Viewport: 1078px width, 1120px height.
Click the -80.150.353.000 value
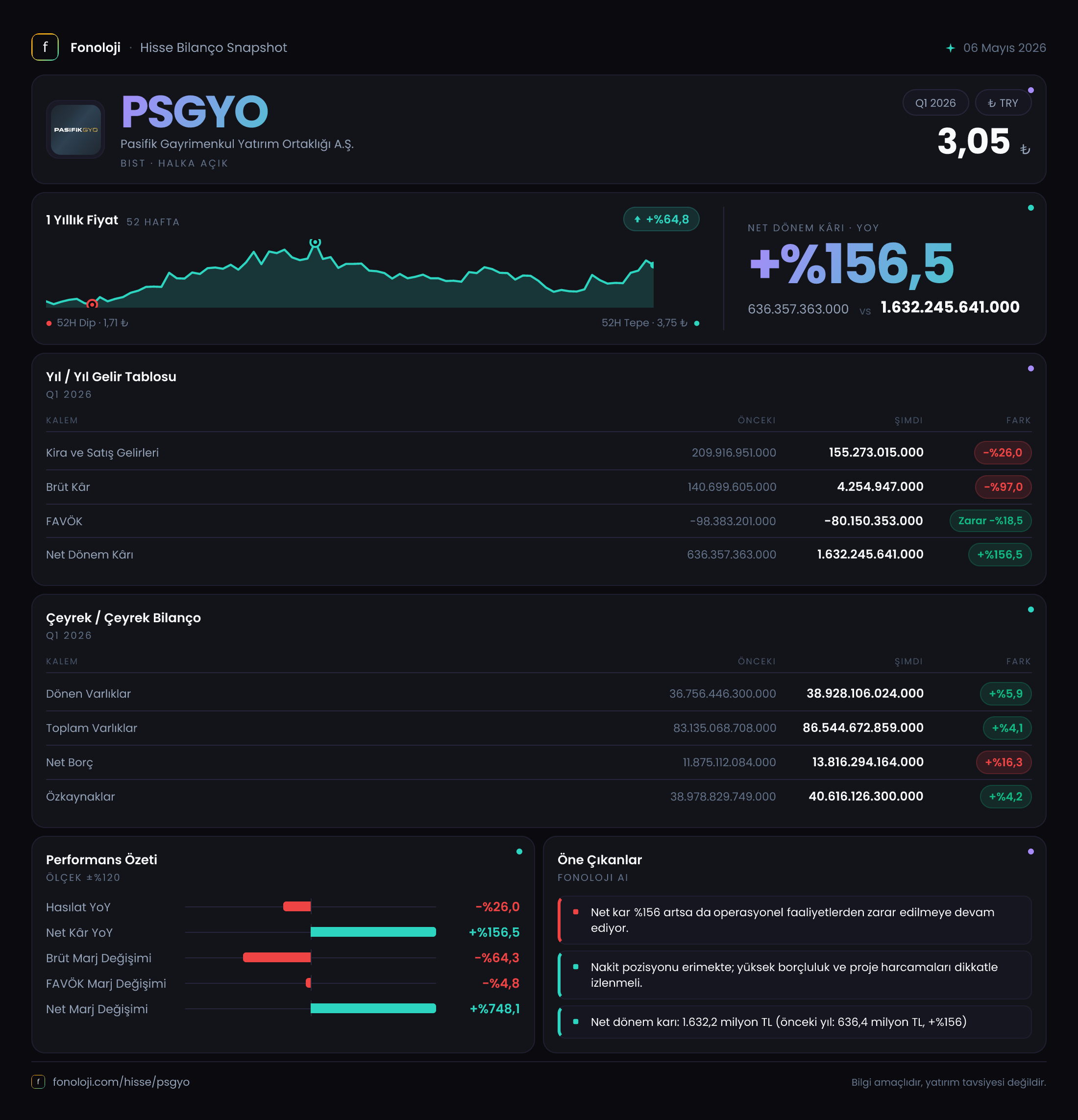pos(873,521)
